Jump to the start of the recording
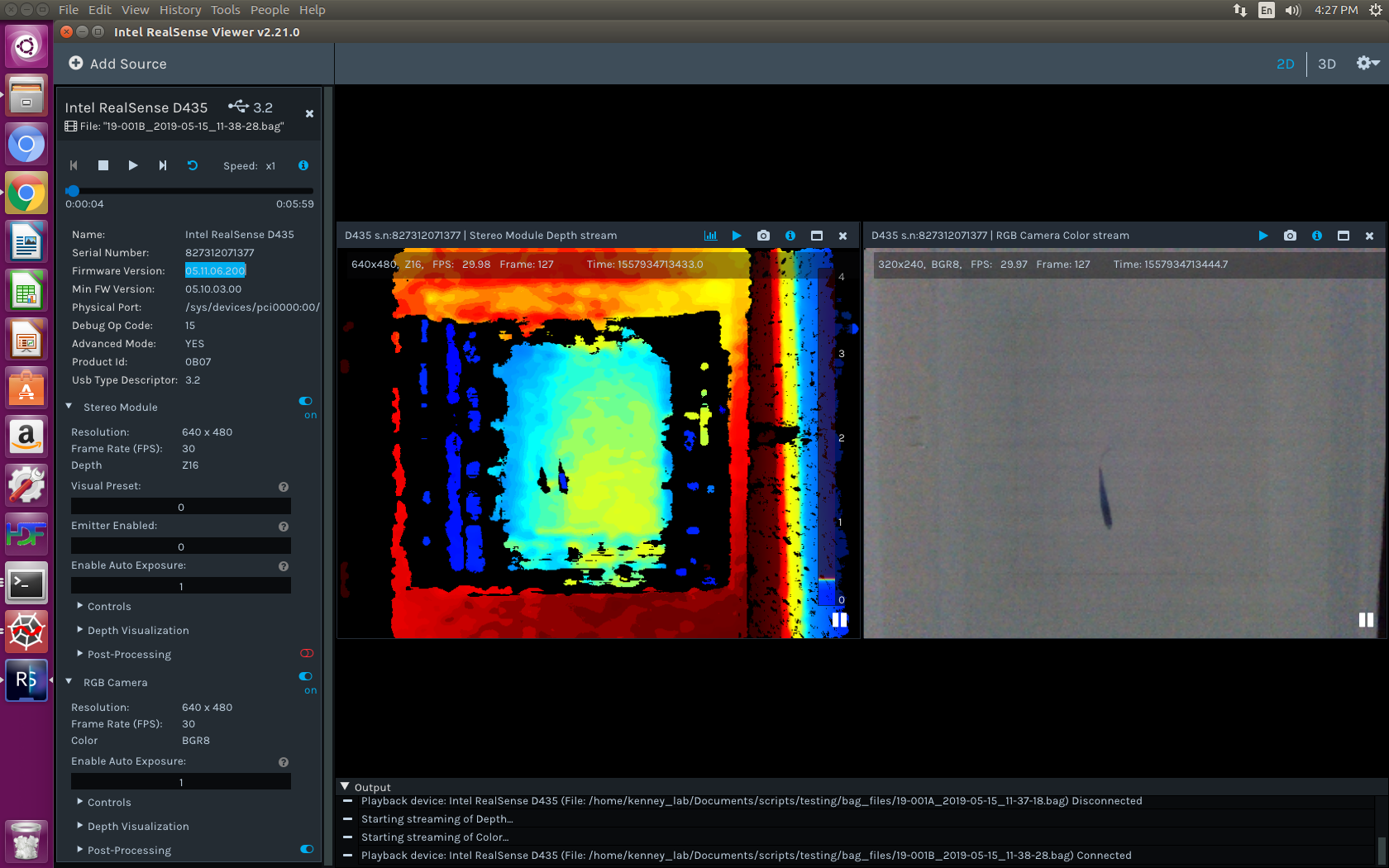1389x868 pixels. click(x=74, y=165)
